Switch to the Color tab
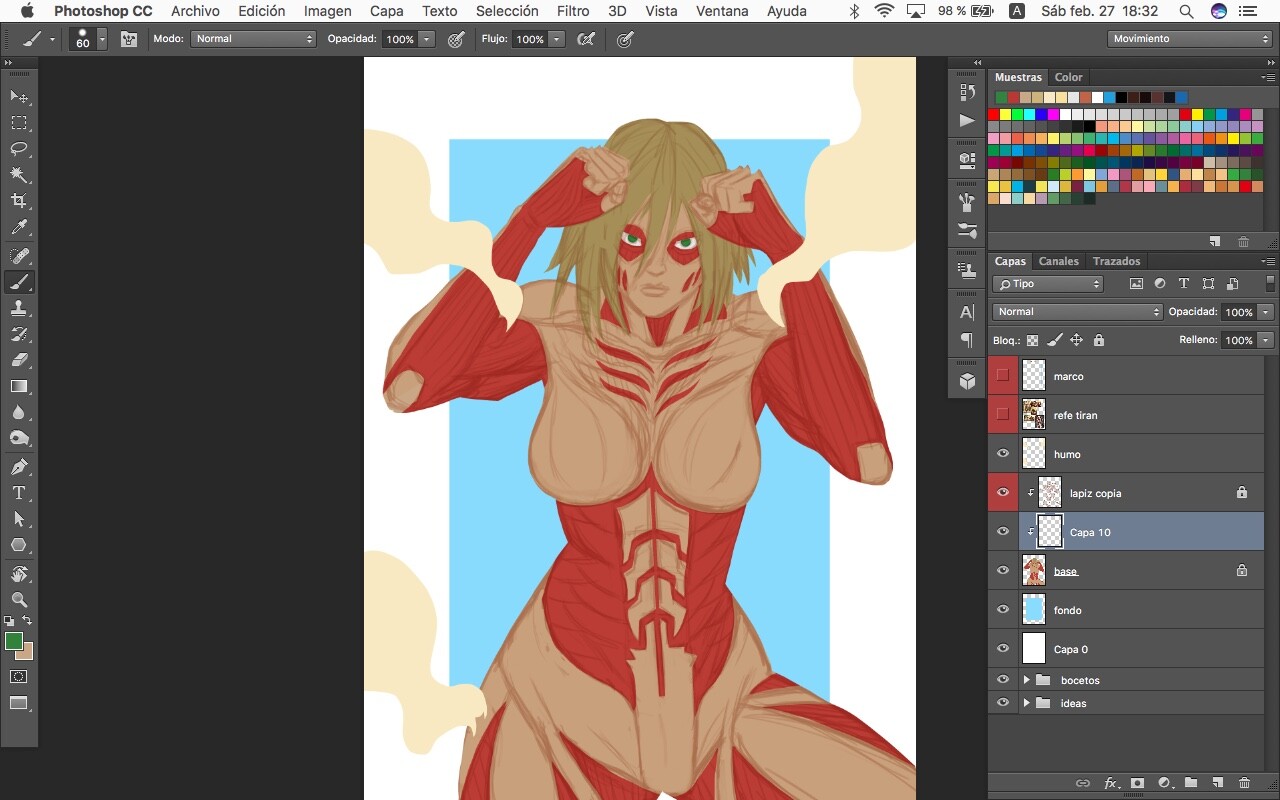1280x800 pixels. click(x=1069, y=77)
